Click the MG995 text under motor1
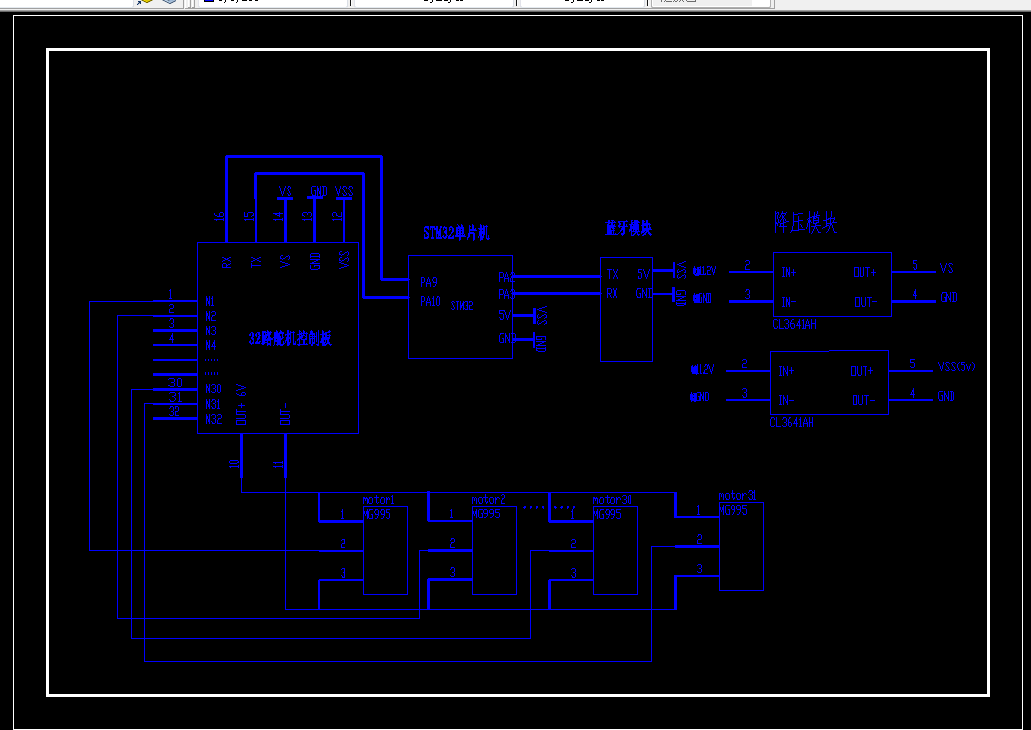This screenshot has width=1031, height=730. click(x=377, y=514)
